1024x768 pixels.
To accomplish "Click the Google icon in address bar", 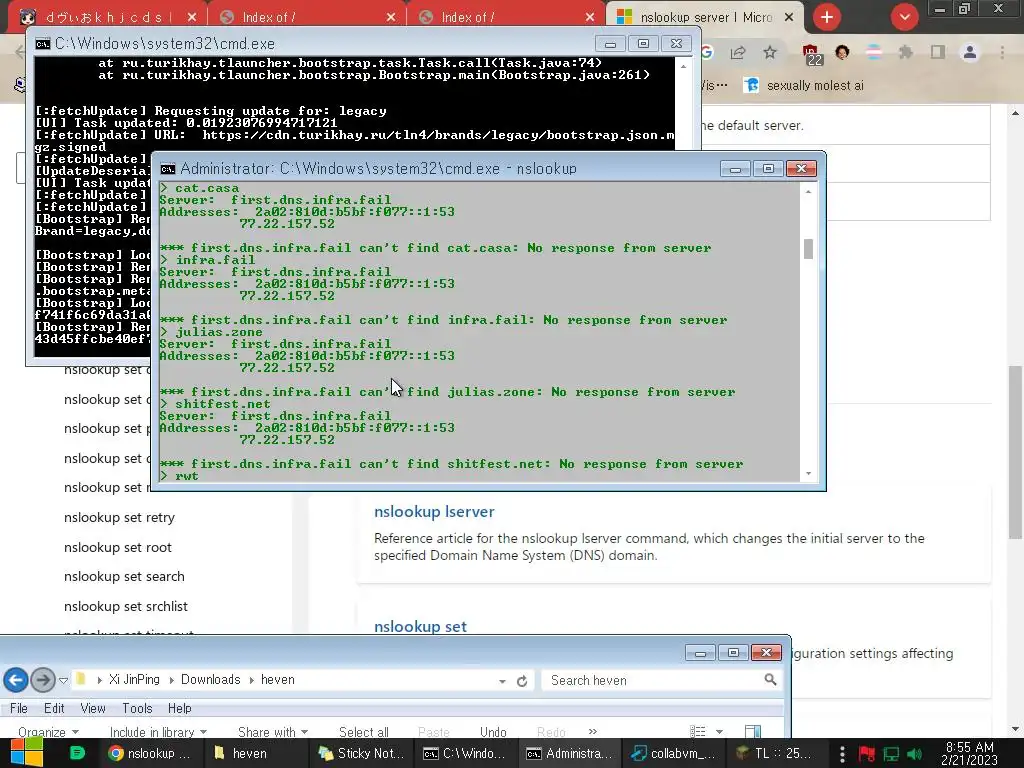I will coord(707,52).
